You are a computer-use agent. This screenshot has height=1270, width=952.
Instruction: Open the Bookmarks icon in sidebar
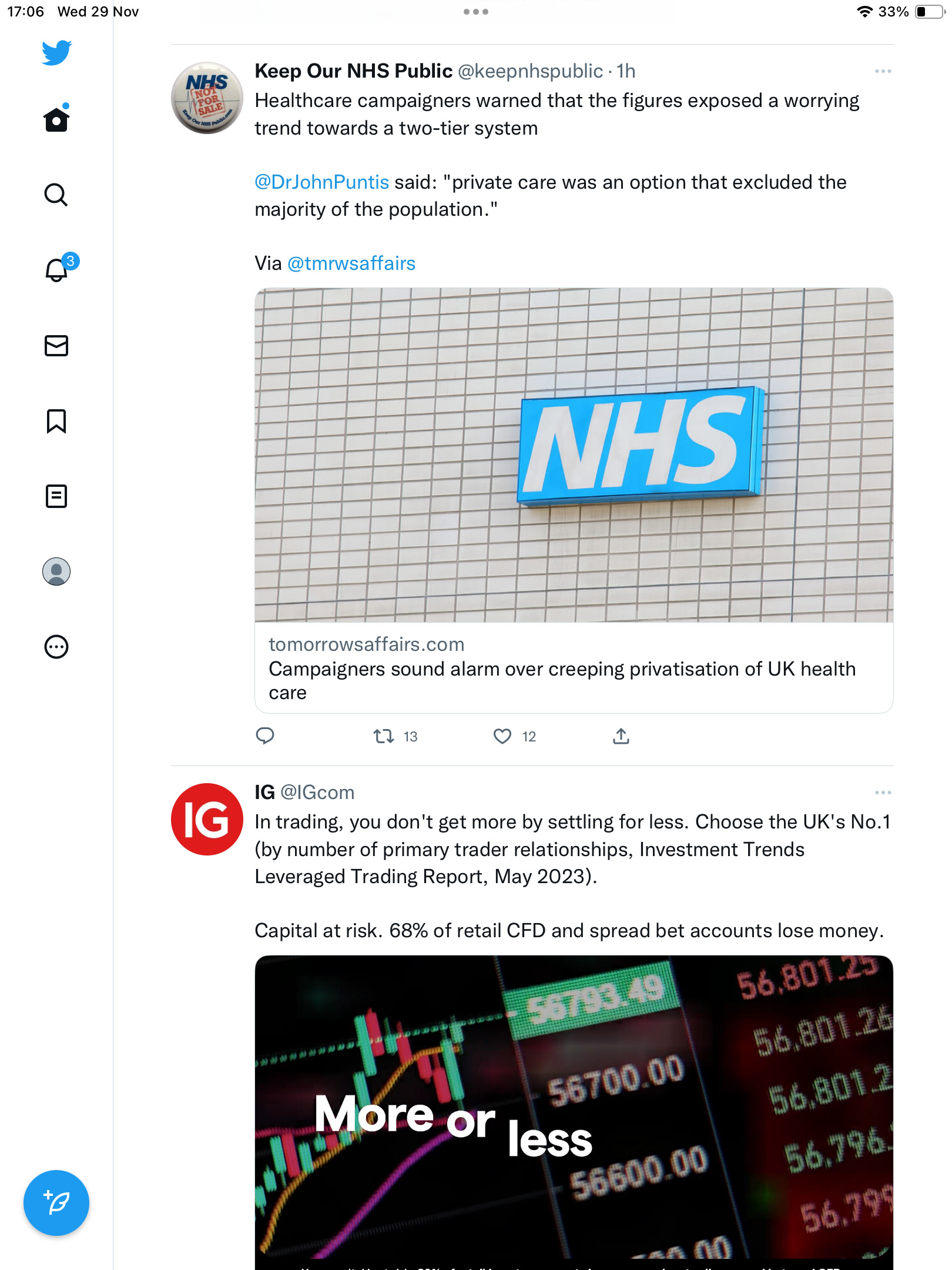(x=56, y=421)
